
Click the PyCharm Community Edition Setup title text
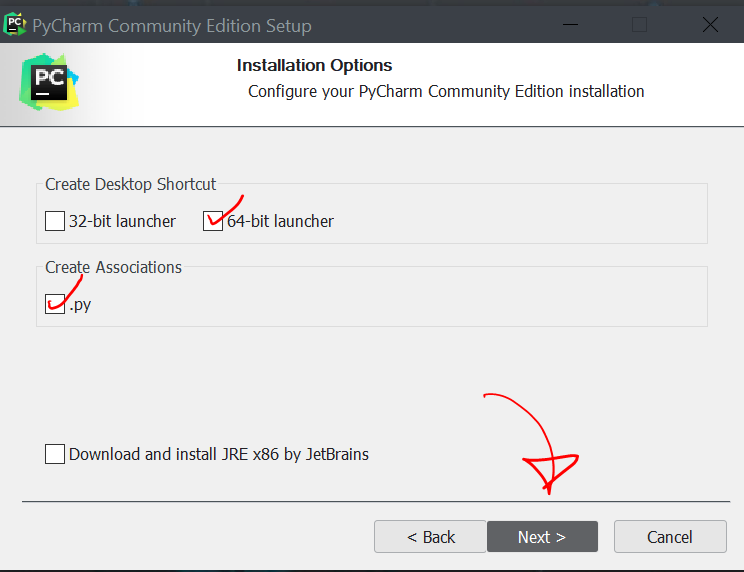(172, 26)
